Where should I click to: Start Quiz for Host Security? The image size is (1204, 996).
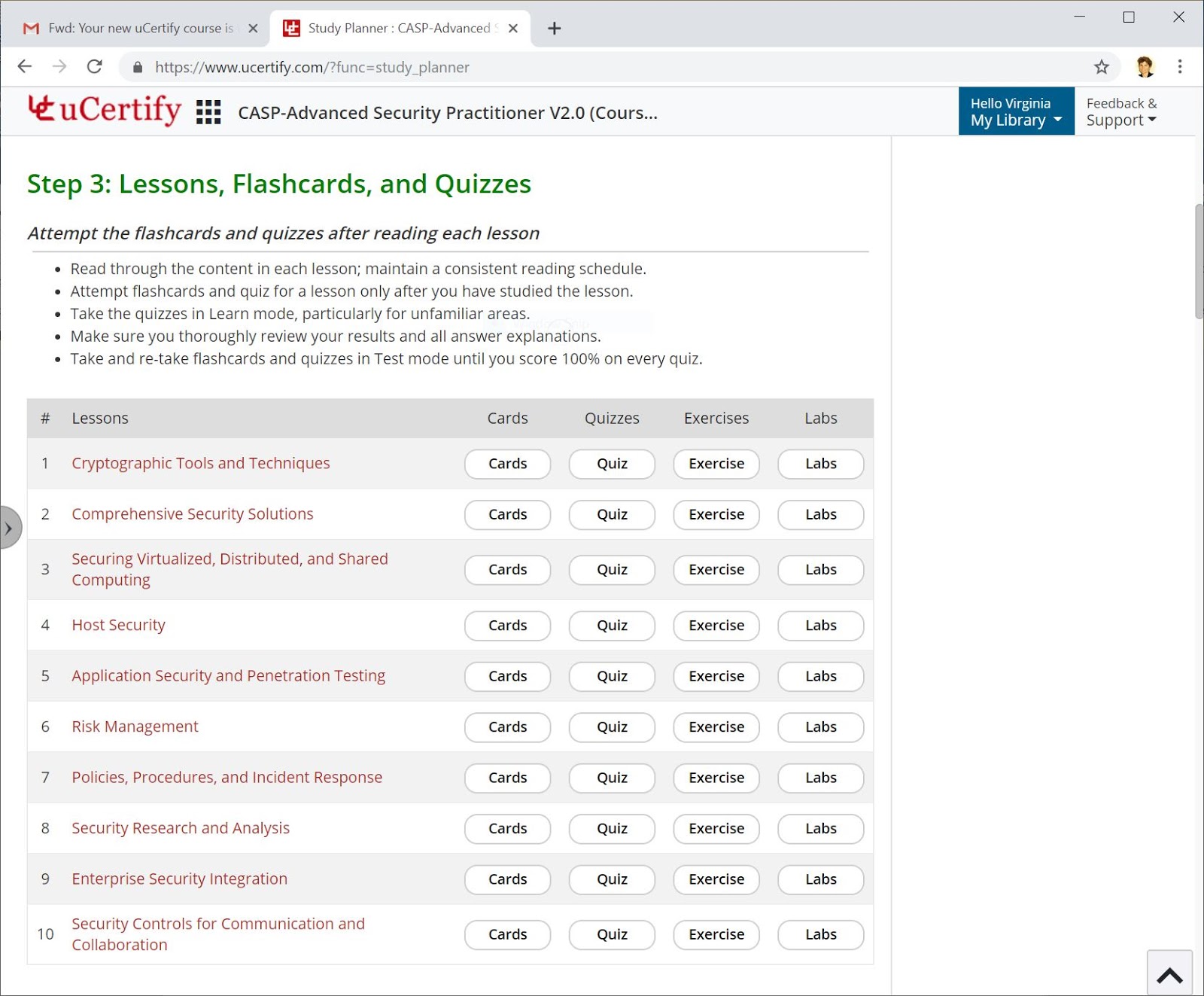pyautogui.click(x=612, y=626)
